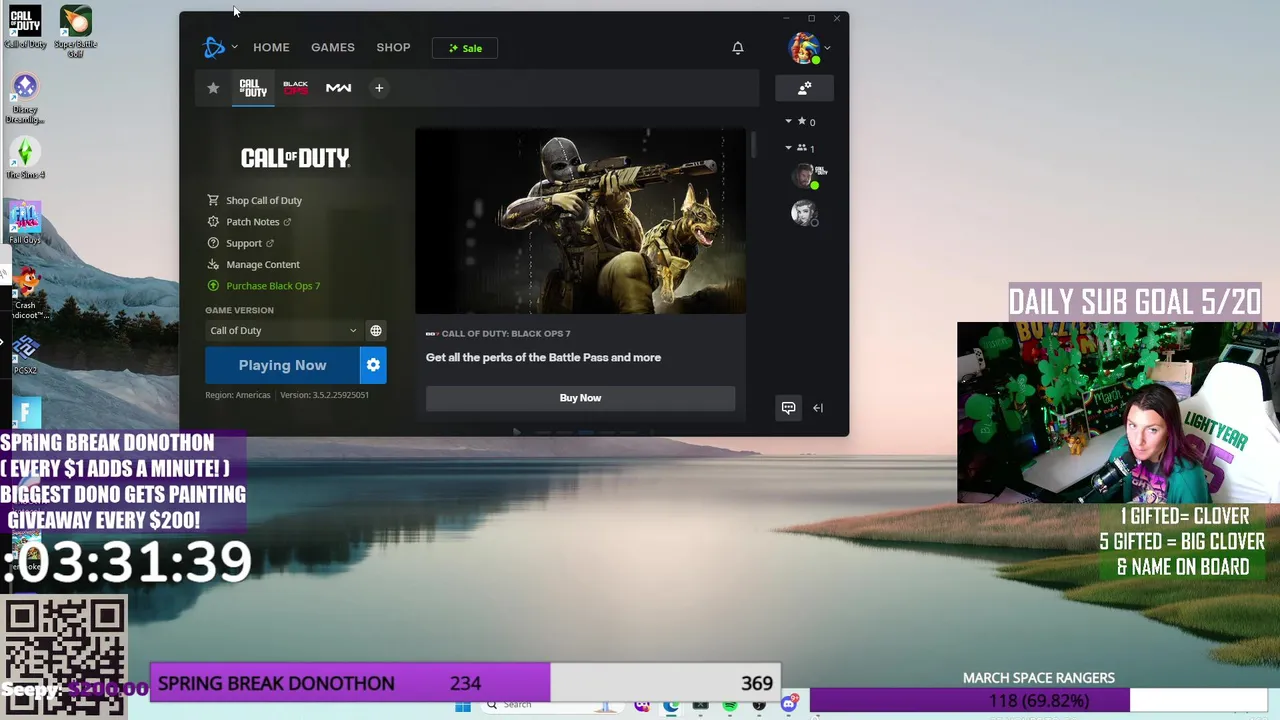Collapse the favorites friends group
The height and width of the screenshot is (720, 1280).
tap(788, 121)
